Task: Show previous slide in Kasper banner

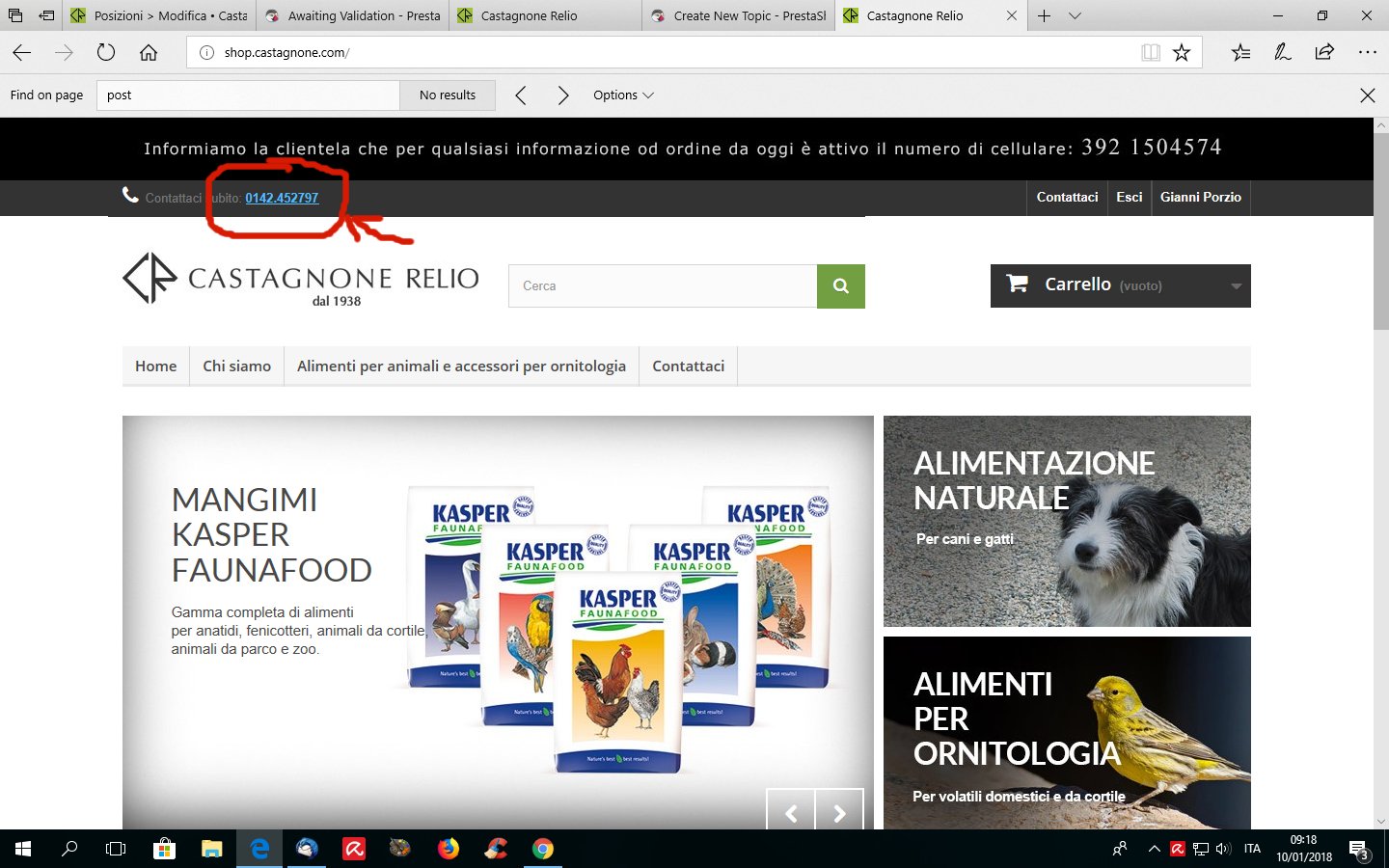Action: click(791, 812)
